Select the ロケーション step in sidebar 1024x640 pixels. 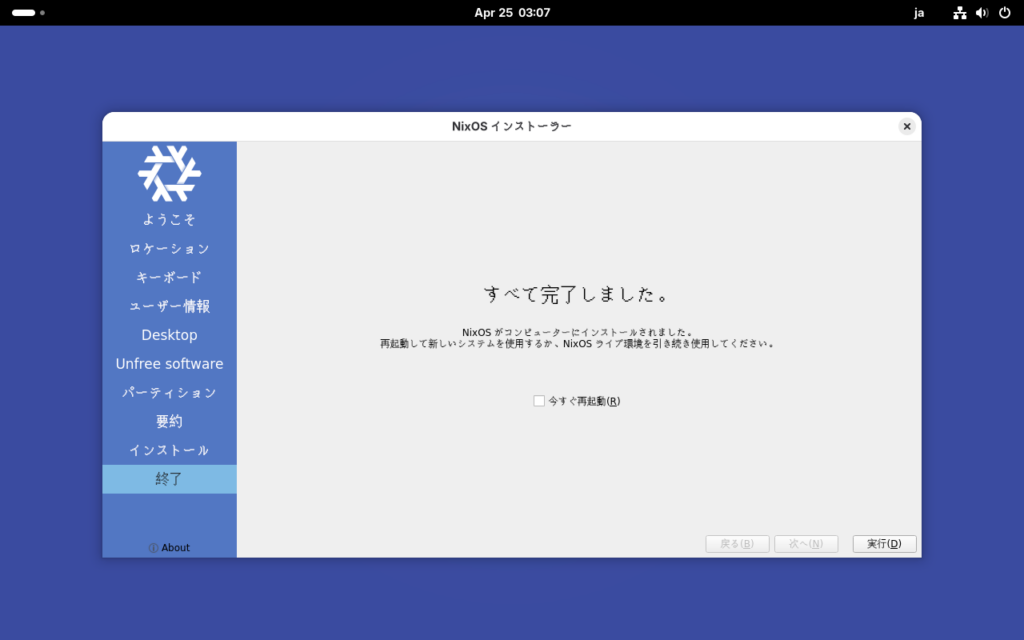tap(169, 248)
